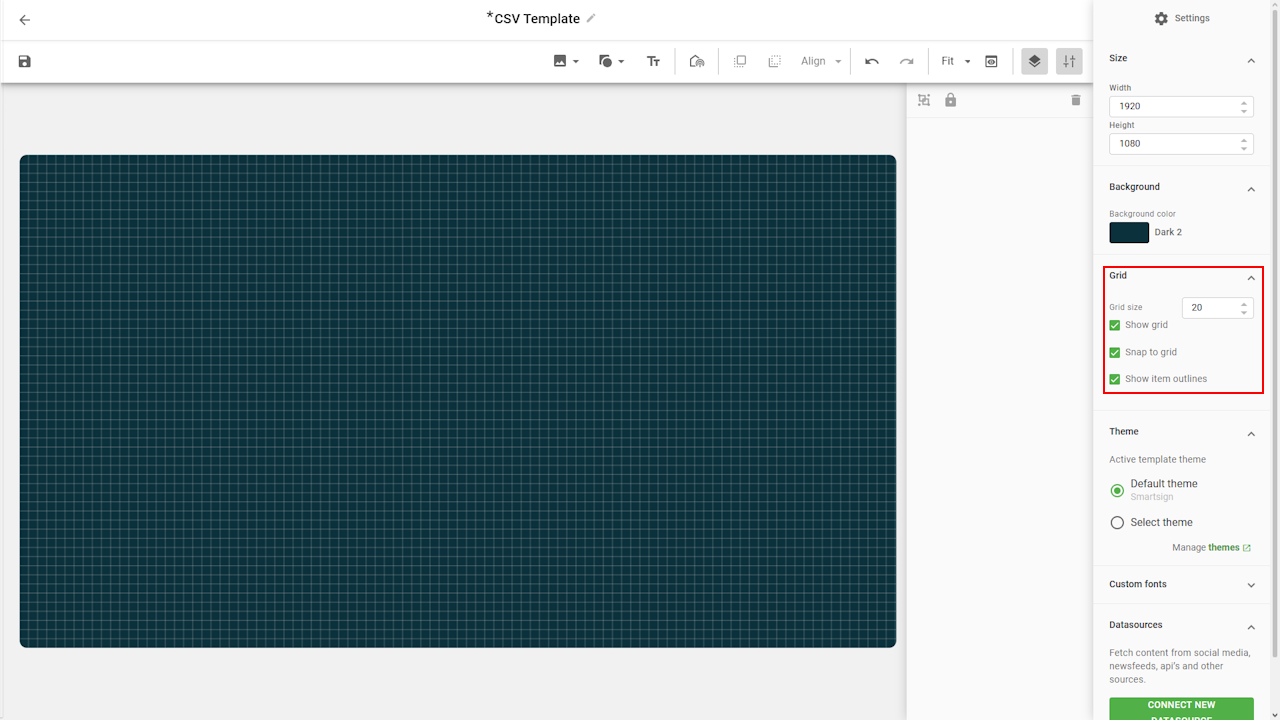
Task: Choose the Select theme radio button
Action: coord(1117,522)
